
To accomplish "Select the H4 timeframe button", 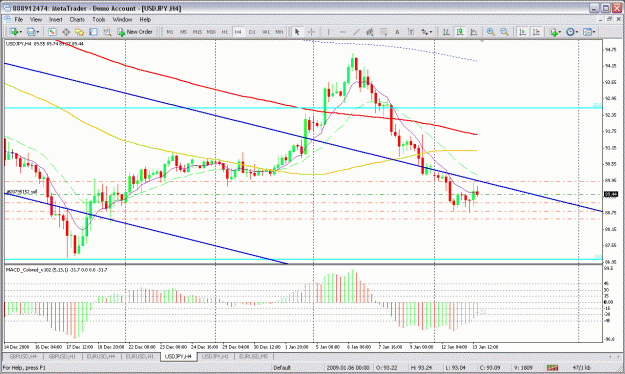I will coord(238,32).
